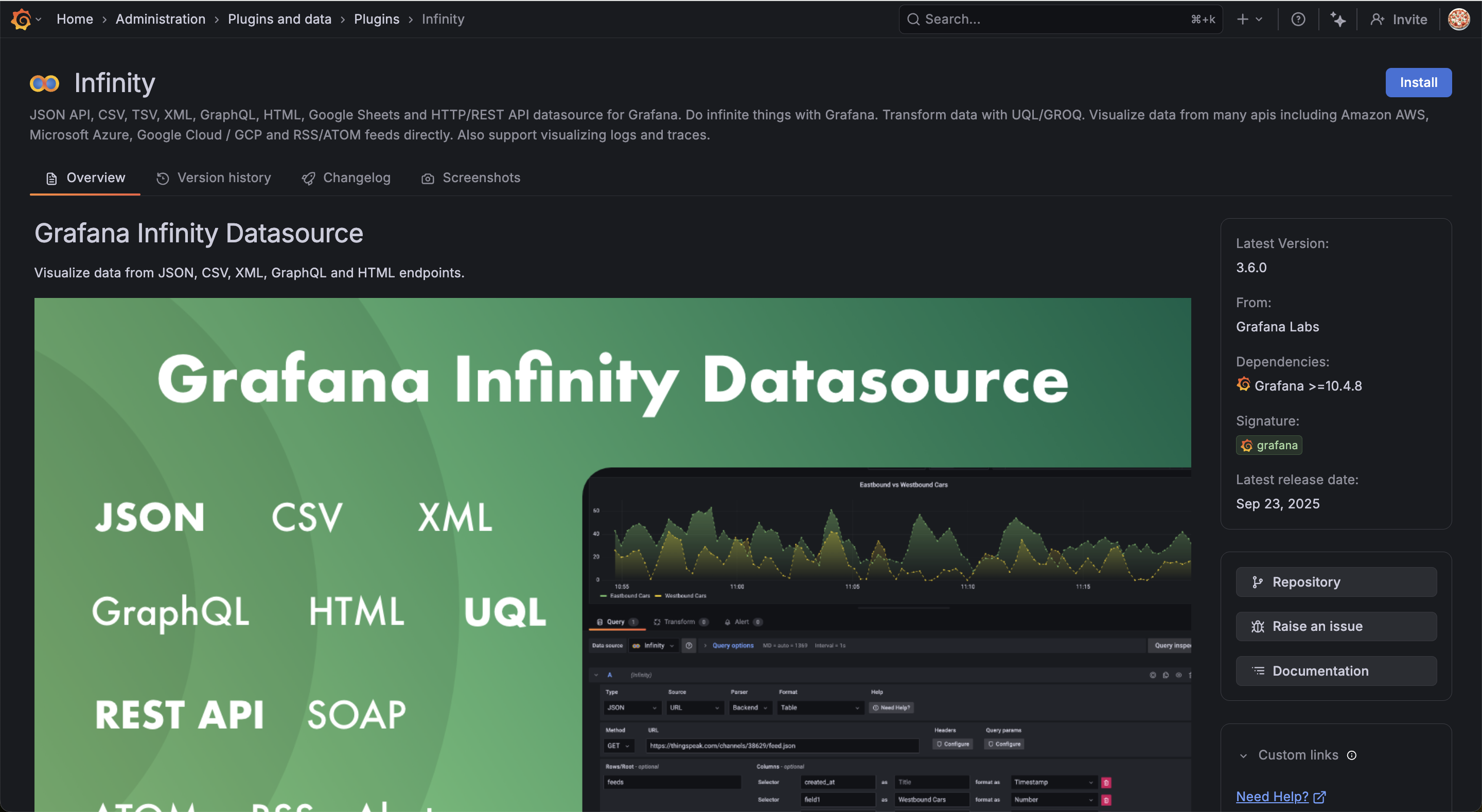Click the Grafana logo home icon
1482x812 pixels.
tap(21, 19)
